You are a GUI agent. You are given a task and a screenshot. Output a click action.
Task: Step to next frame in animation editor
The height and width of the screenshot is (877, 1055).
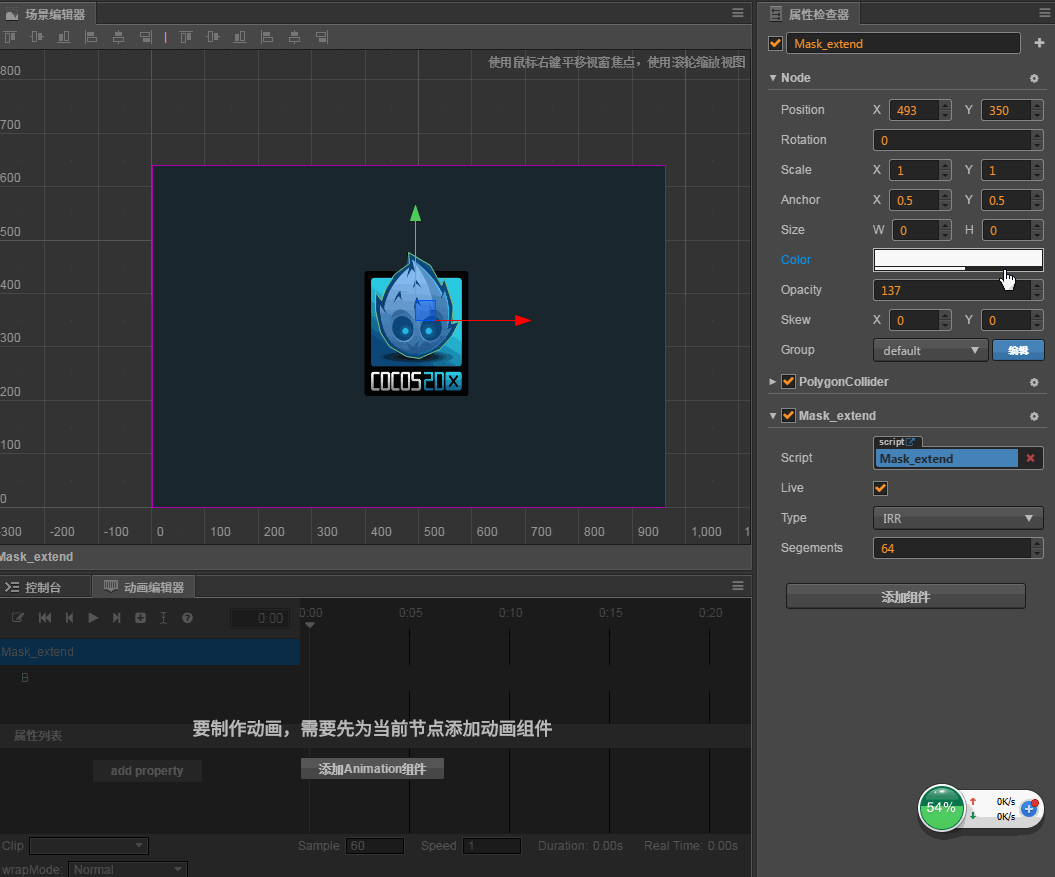point(117,618)
